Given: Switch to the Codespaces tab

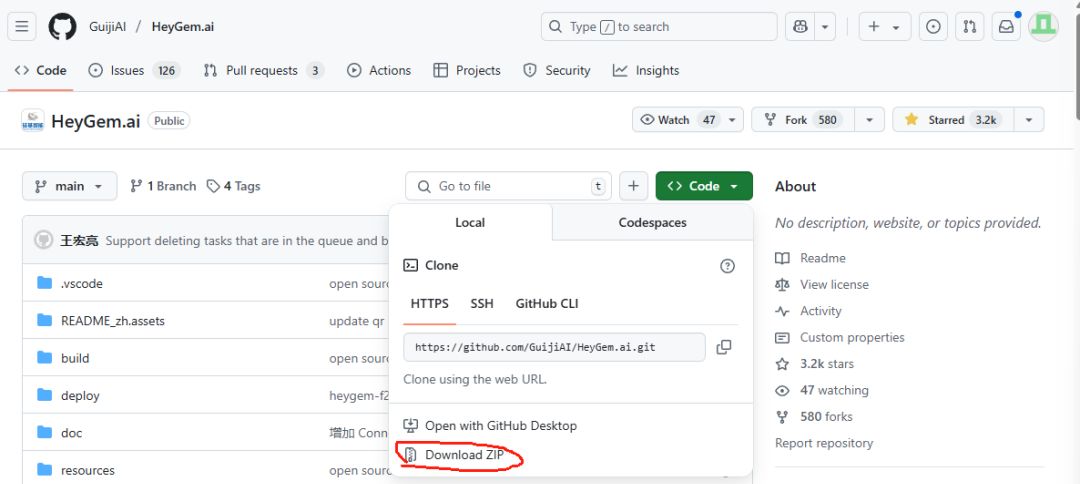Looking at the screenshot, I should pos(652,223).
